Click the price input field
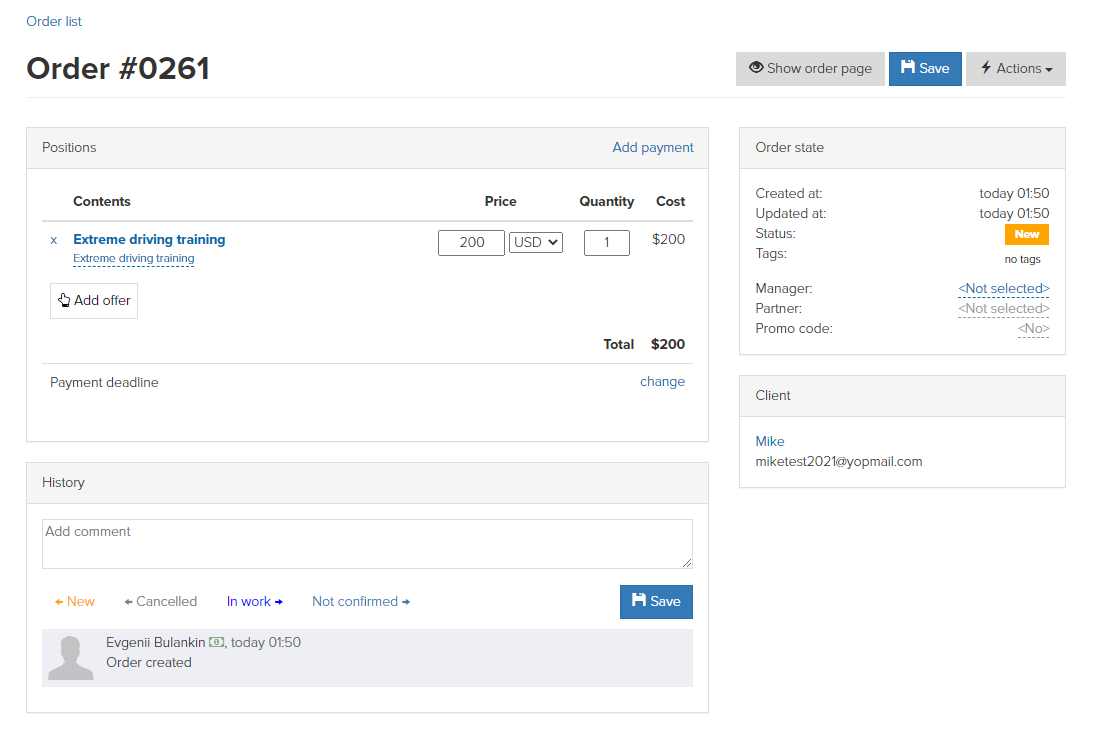The width and height of the screenshot is (1096, 734). [x=471, y=243]
